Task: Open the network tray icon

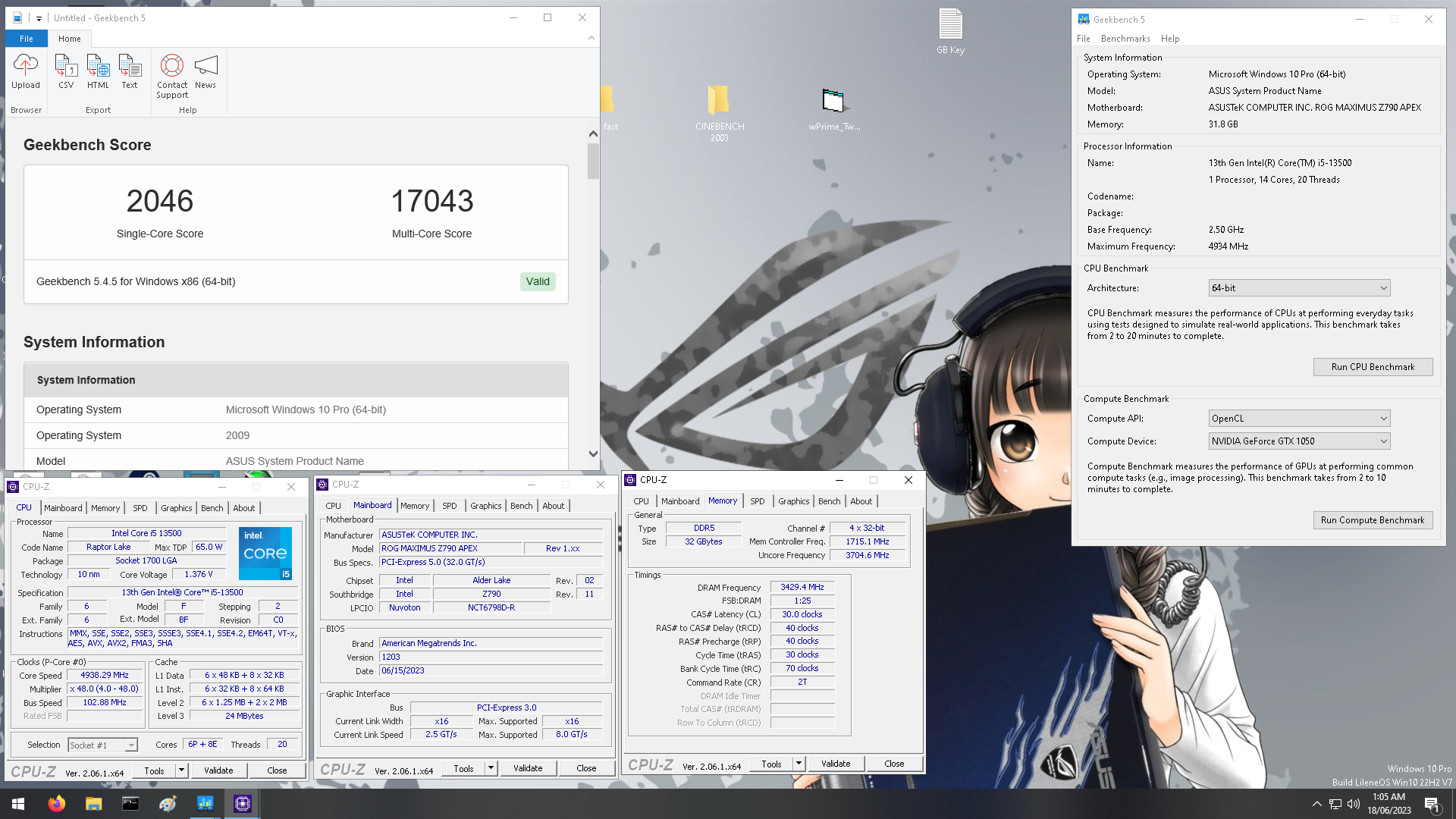Action: click(x=1335, y=804)
